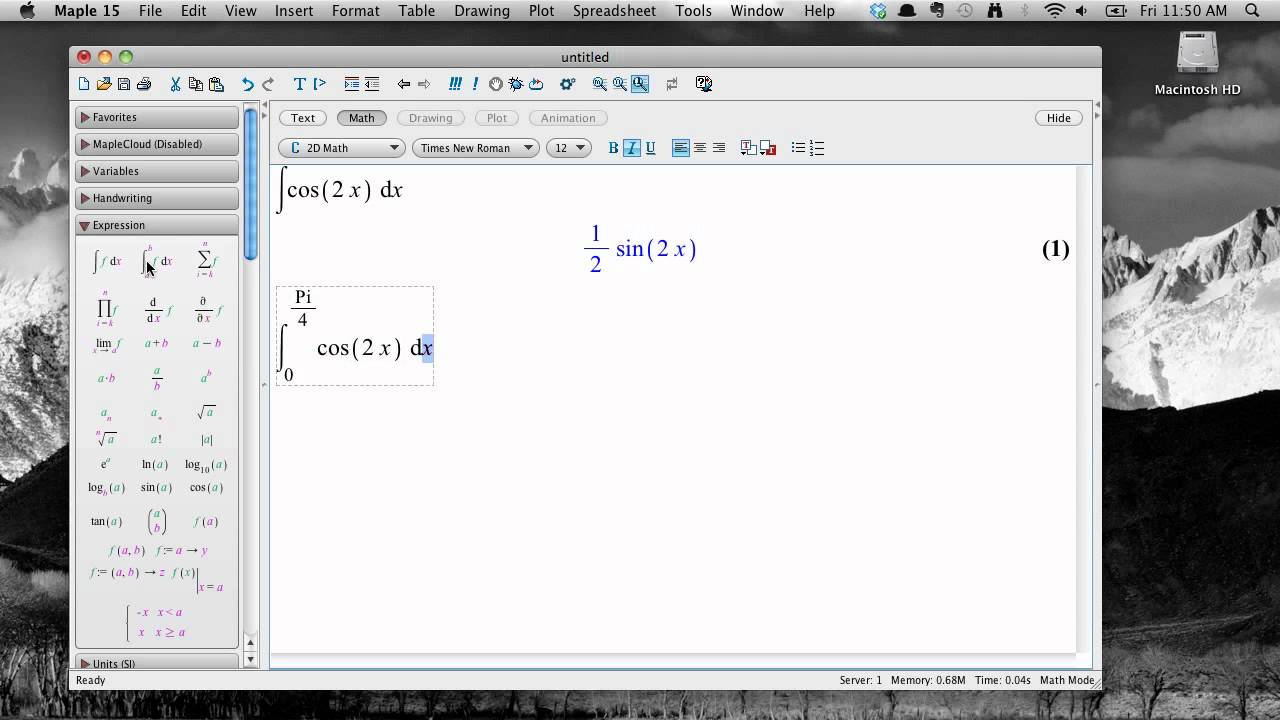The image size is (1280, 720).
Task: Click the Text mode button
Action: [x=303, y=118]
